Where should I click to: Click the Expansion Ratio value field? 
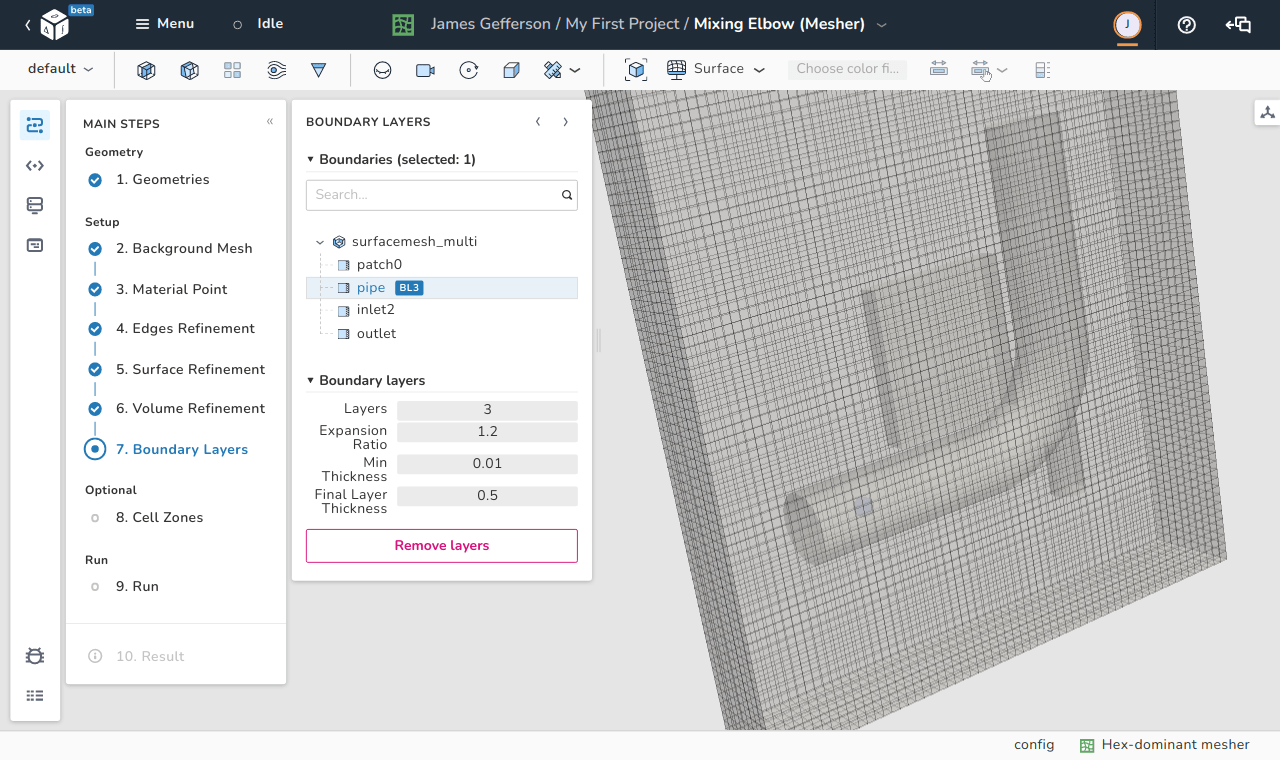(x=487, y=432)
